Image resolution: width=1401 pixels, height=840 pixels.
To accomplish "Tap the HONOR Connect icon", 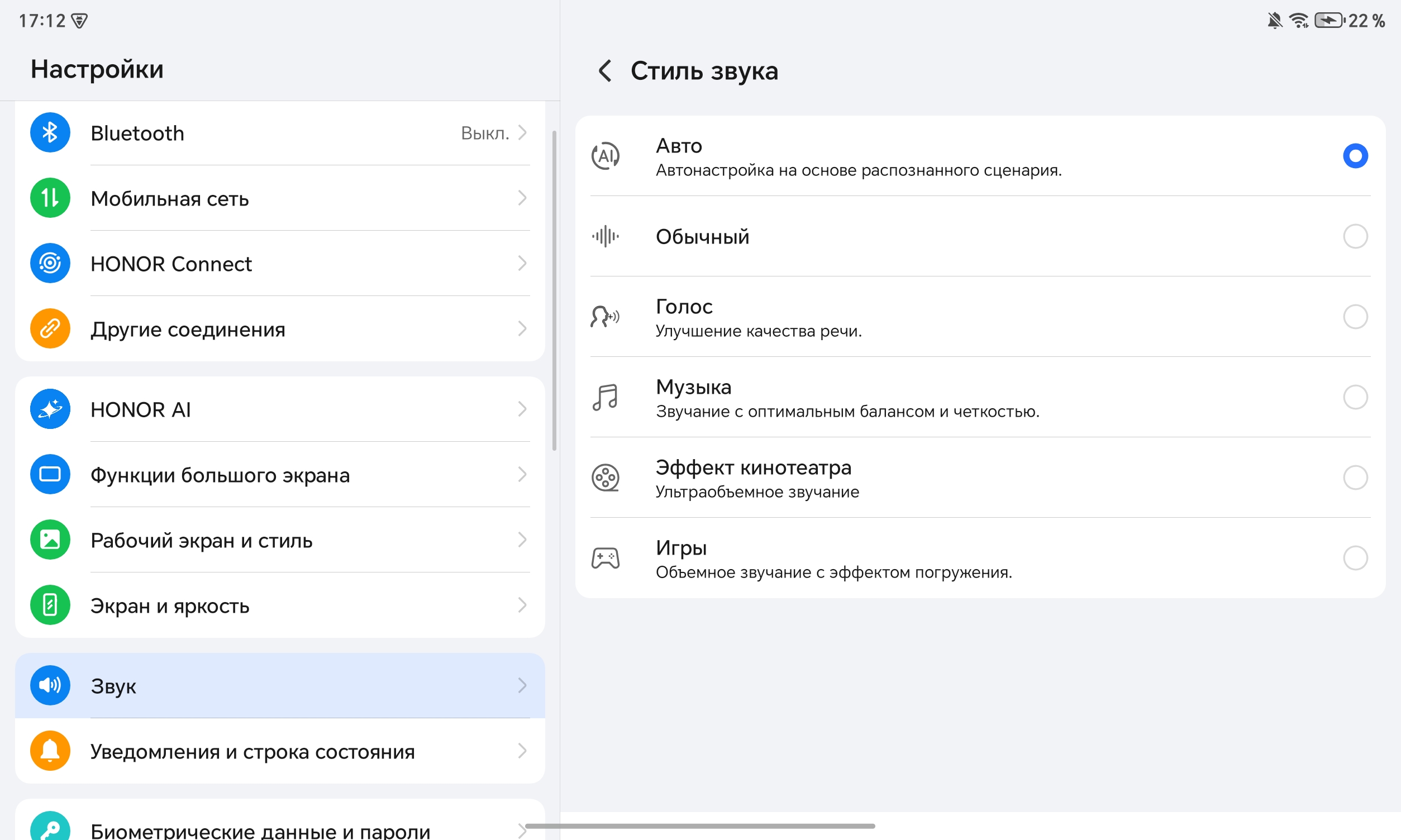I will click(x=50, y=263).
